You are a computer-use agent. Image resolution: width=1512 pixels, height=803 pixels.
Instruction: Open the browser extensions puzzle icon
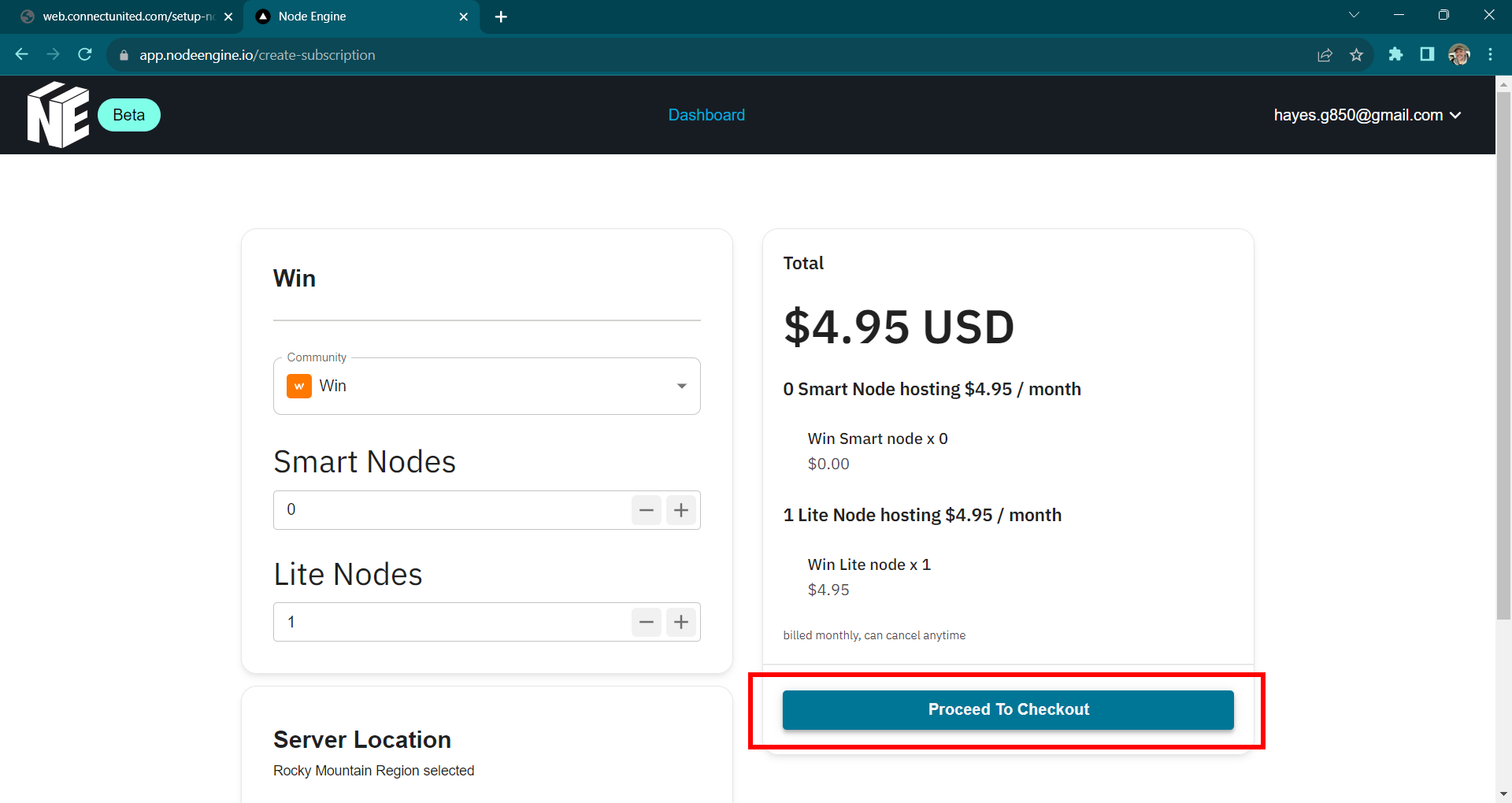tap(1395, 54)
